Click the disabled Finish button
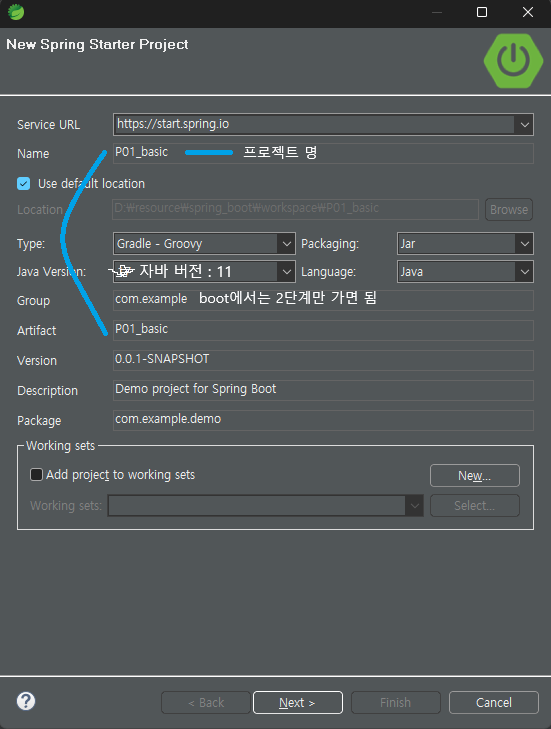The height and width of the screenshot is (729, 551). [x=396, y=702]
